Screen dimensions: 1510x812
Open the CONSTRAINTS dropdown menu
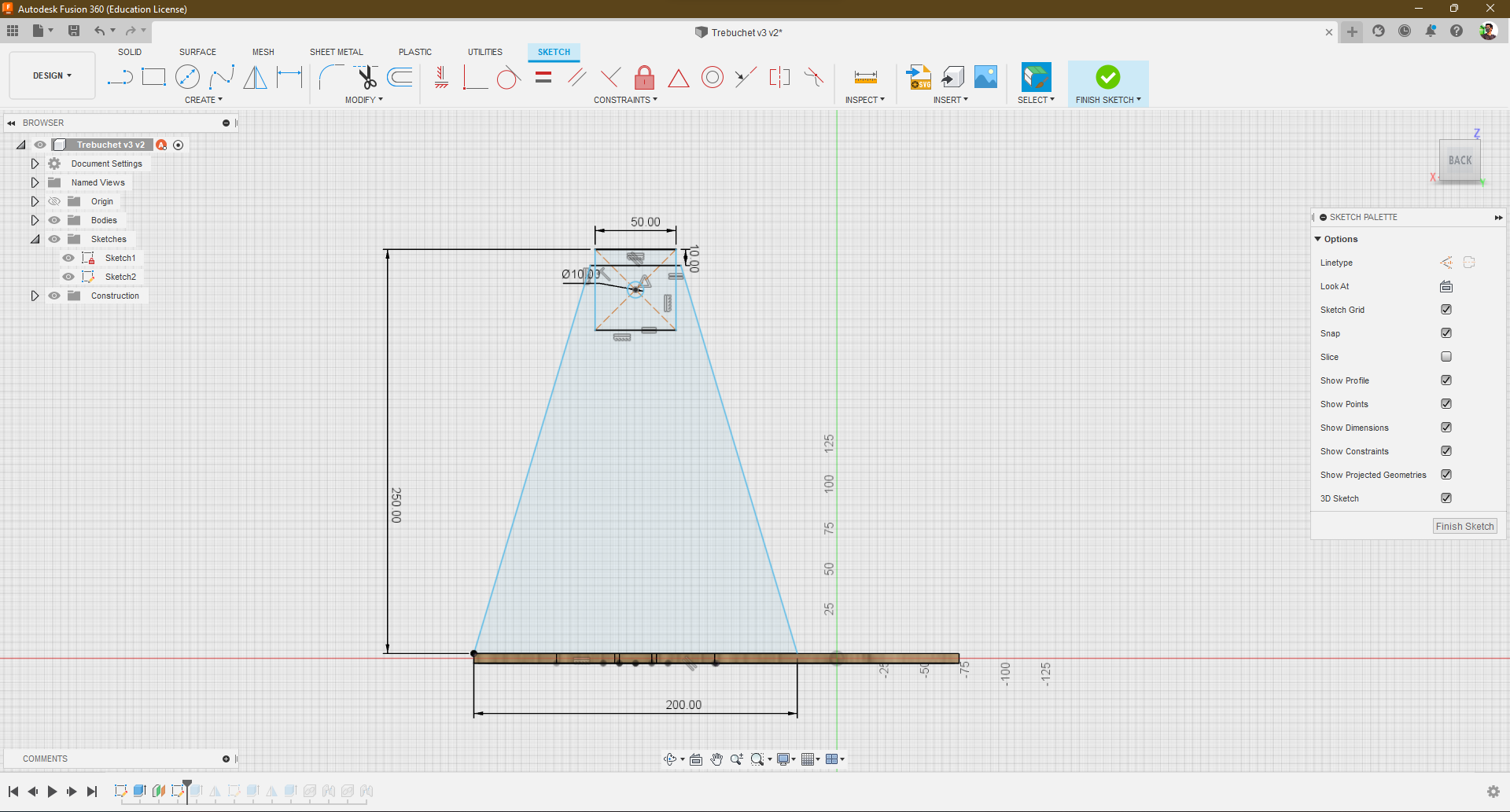click(625, 100)
